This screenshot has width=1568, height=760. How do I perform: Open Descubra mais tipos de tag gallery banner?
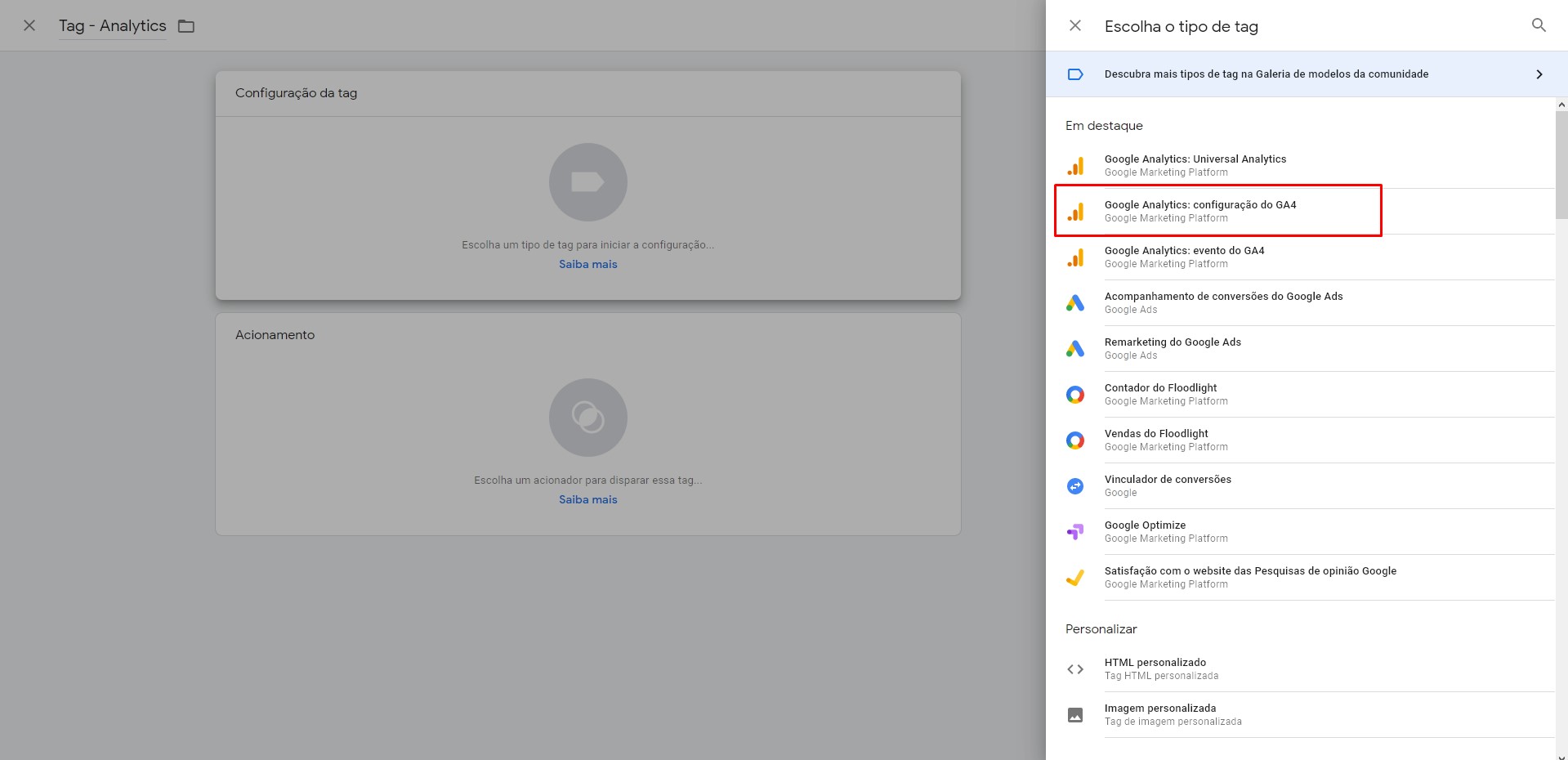coord(1307,74)
